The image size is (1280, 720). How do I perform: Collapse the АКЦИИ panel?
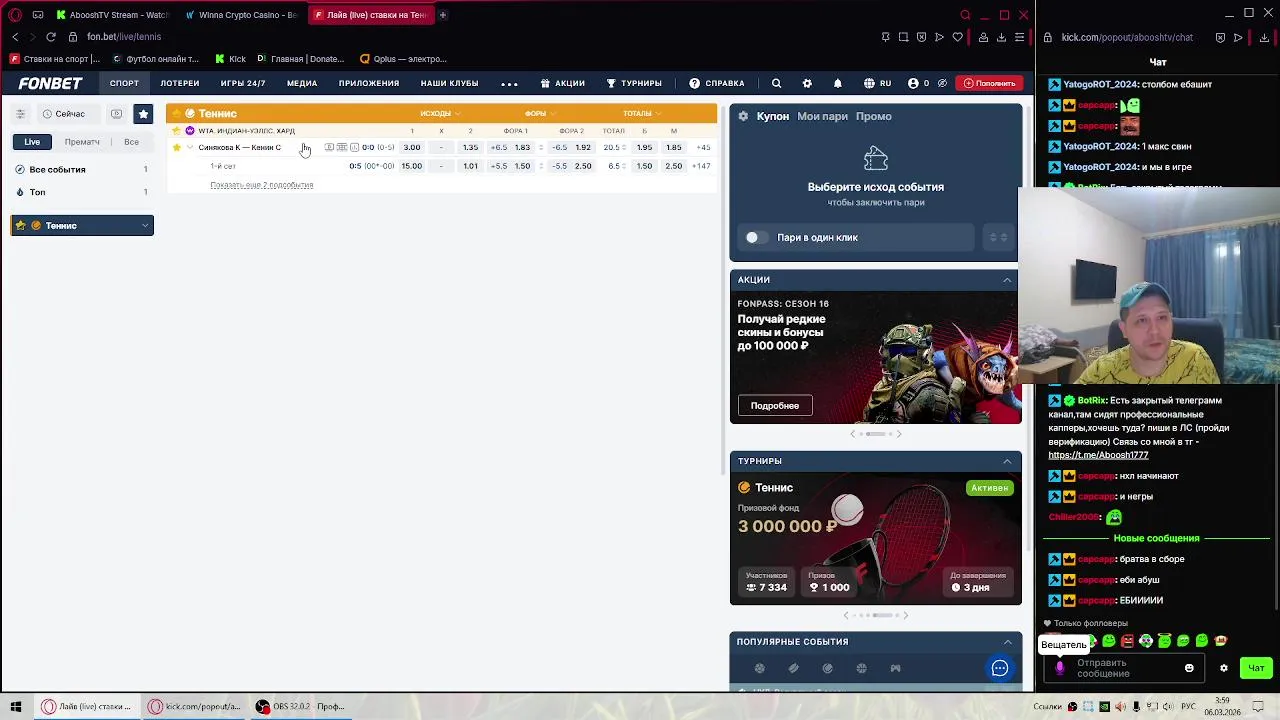coord(1007,280)
